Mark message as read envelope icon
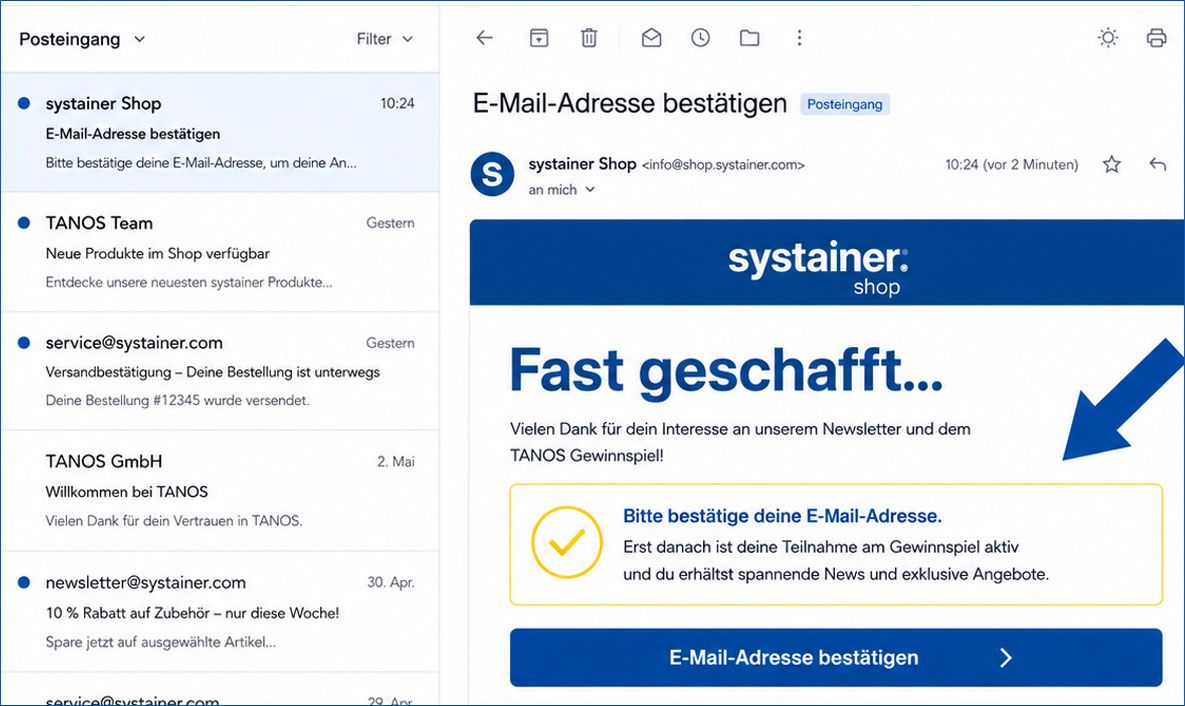 click(x=651, y=38)
